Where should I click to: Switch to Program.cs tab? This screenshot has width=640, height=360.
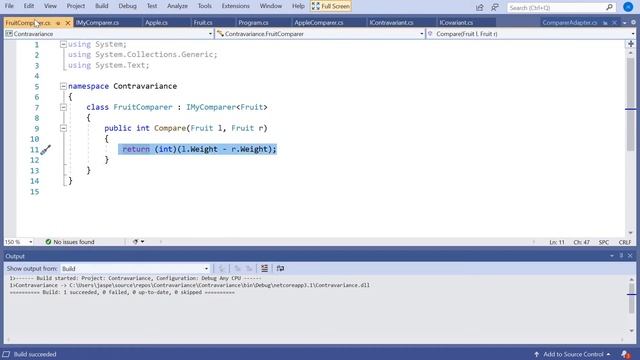(253, 23)
